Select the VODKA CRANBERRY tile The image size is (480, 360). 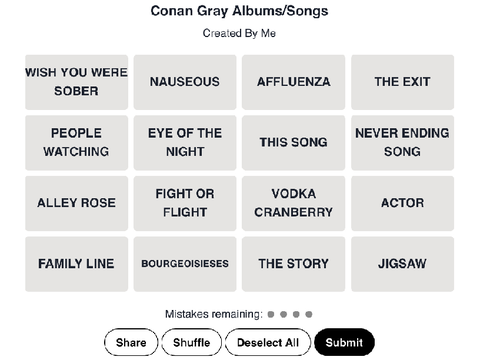pos(293,203)
